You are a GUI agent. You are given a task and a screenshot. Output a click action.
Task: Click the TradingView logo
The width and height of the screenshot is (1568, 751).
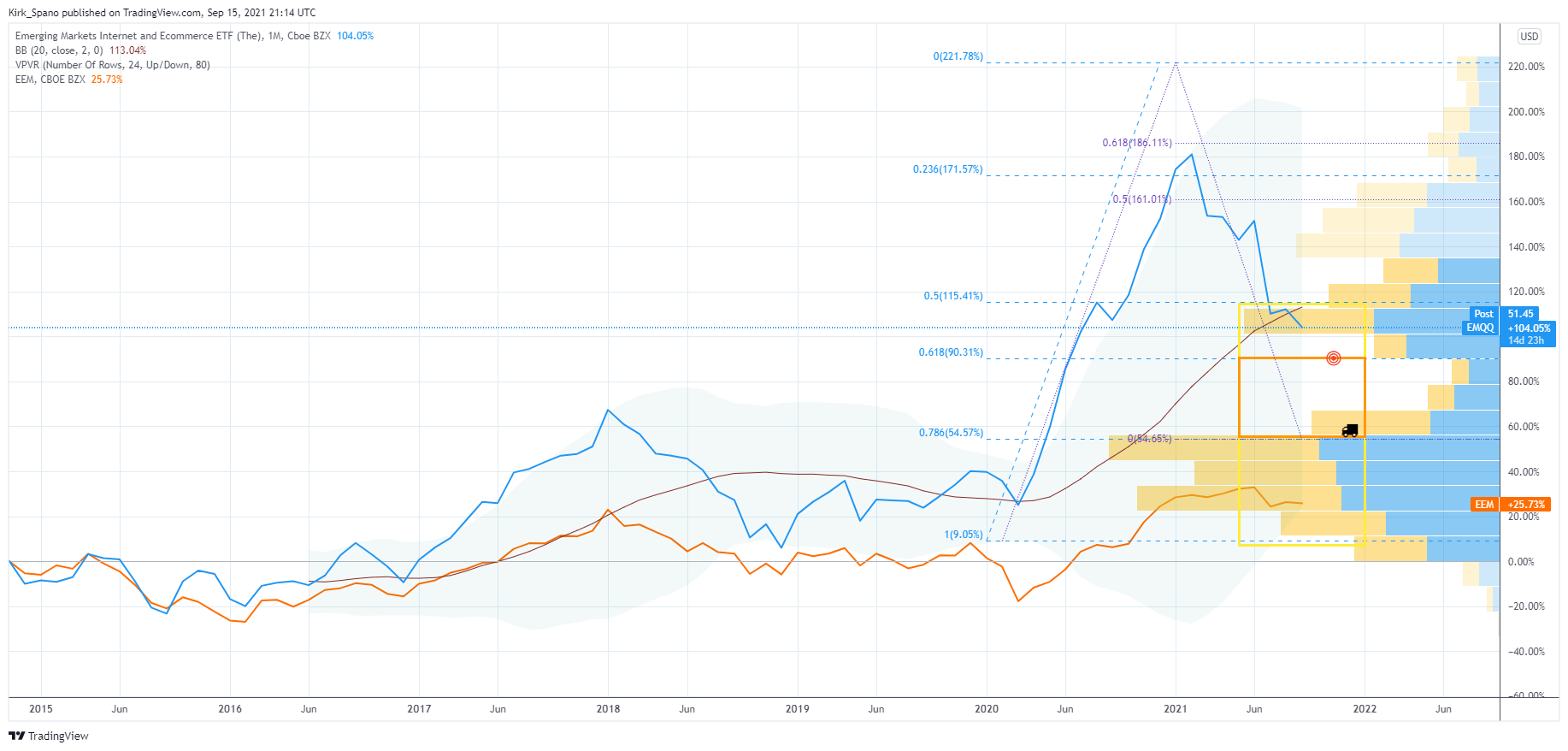(49, 736)
